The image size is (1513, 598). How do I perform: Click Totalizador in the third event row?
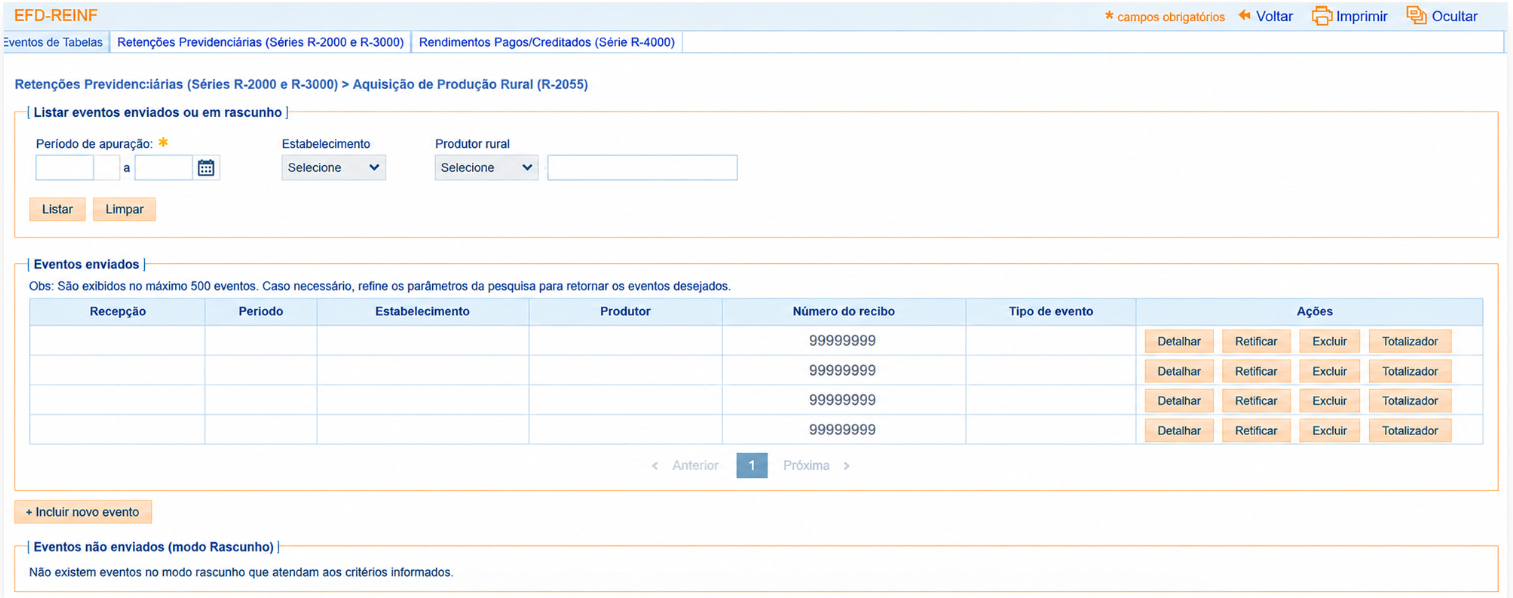tap(1410, 401)
